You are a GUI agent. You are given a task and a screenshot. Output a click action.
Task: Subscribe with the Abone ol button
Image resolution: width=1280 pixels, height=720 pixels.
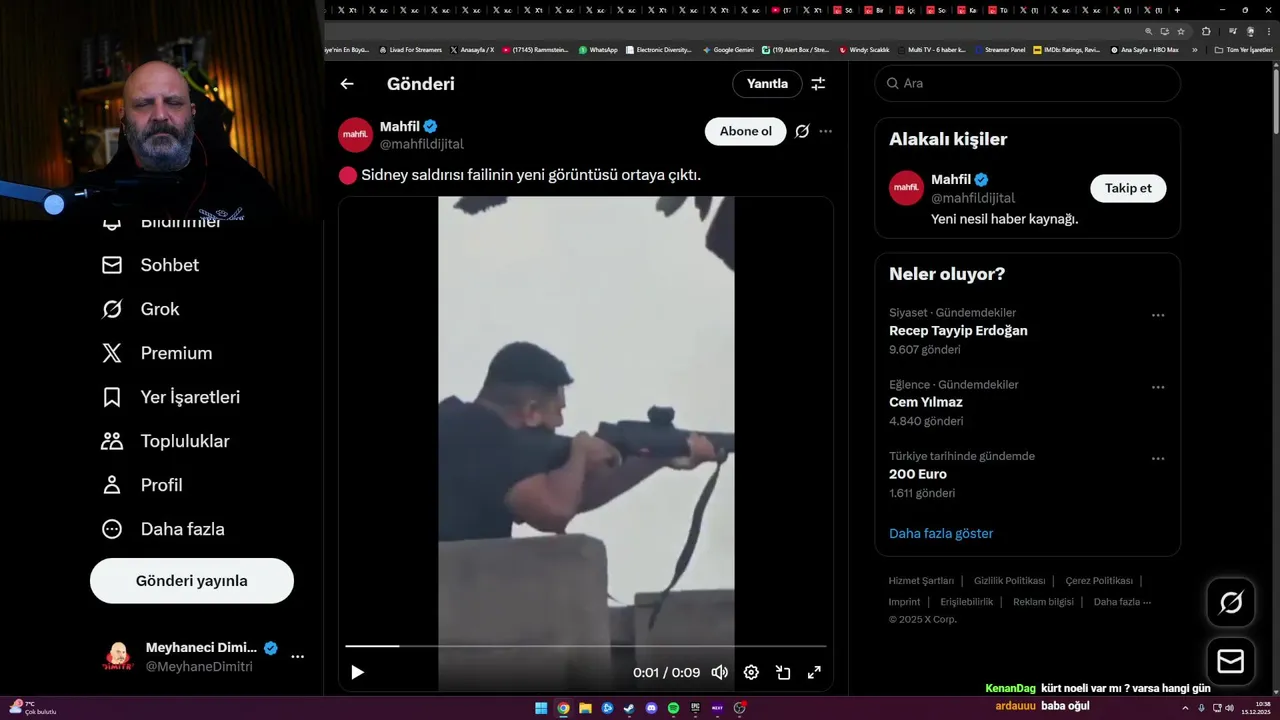click(746, 131)
